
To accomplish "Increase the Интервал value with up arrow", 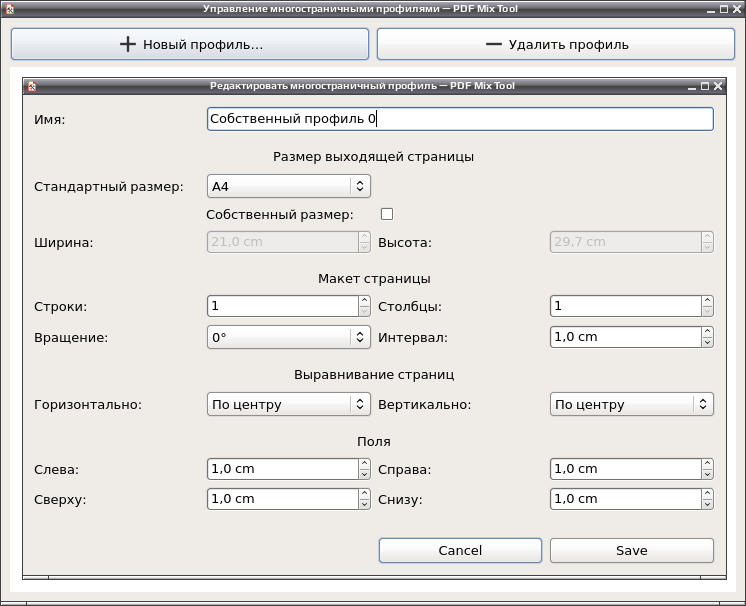I will pyautogui.click(x=707, y=332).
